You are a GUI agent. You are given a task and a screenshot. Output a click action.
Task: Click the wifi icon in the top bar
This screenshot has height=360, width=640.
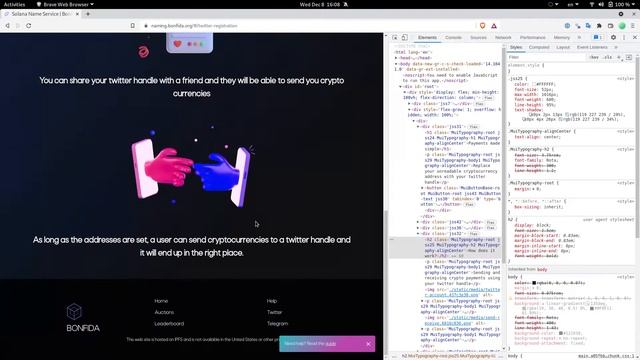[592, 4]
